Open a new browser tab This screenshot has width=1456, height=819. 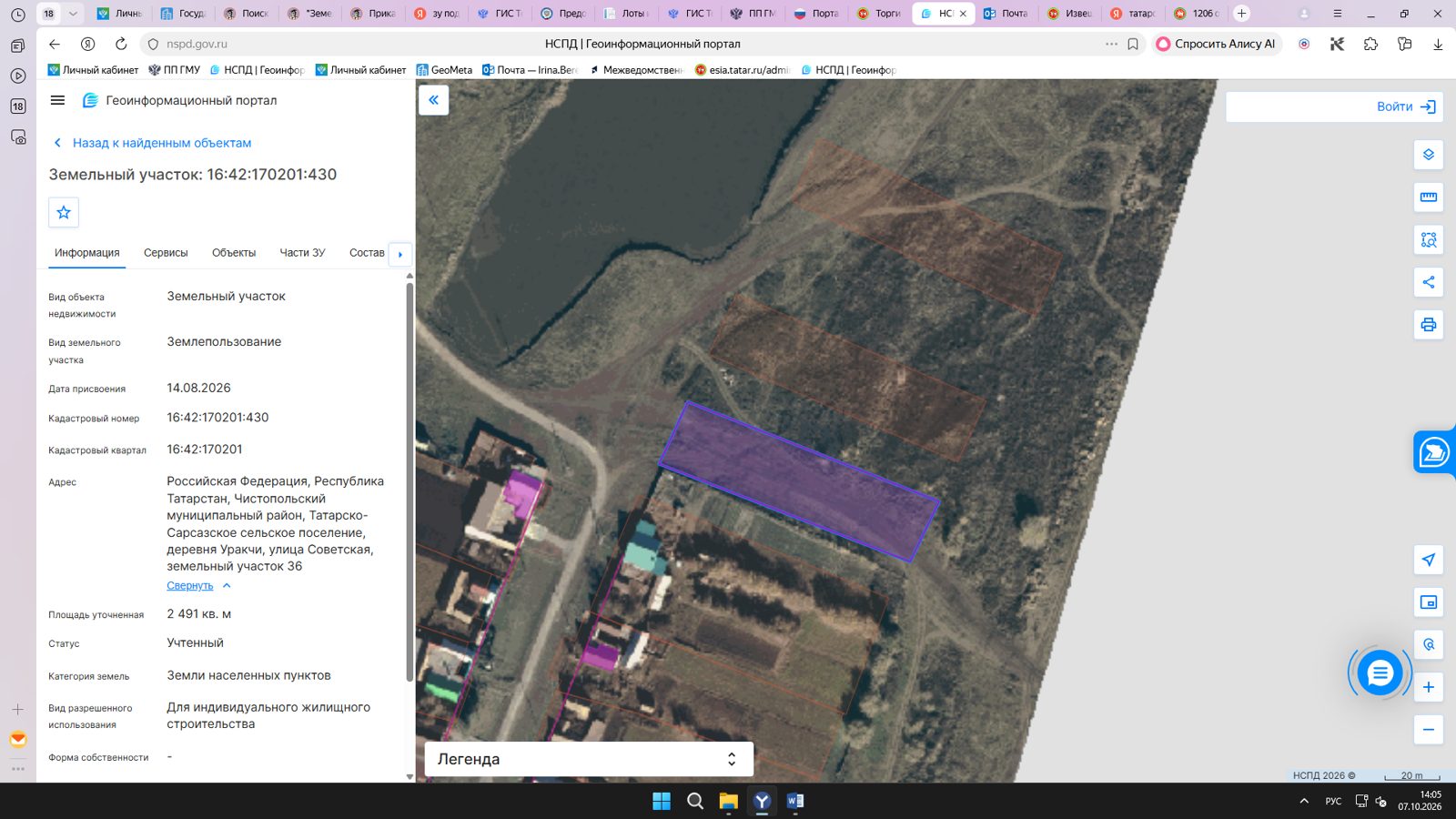coord(1241,14)
